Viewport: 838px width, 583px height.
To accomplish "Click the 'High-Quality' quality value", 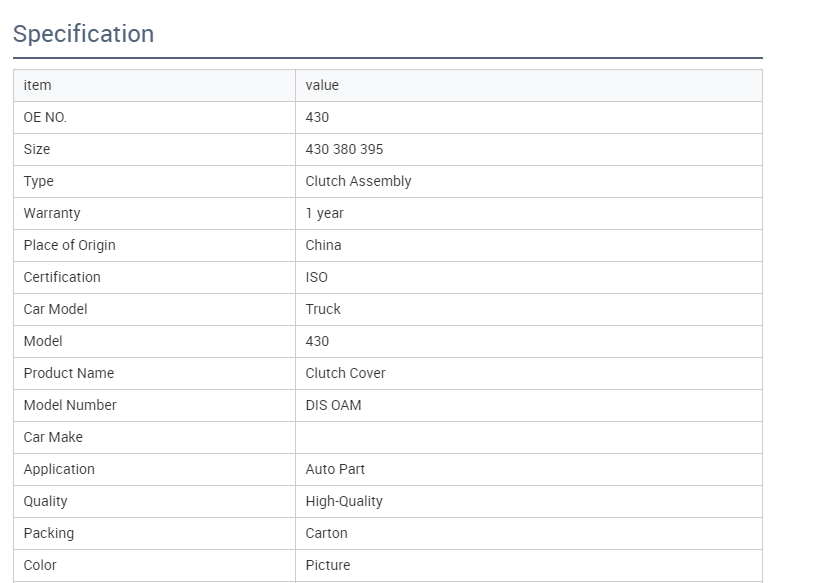I will click(x=344, y=501).
